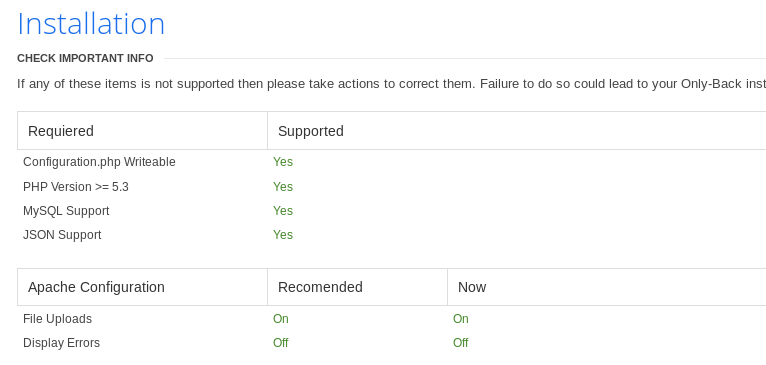Click Yes status for Configuration.php Writeable

[283, 162]
